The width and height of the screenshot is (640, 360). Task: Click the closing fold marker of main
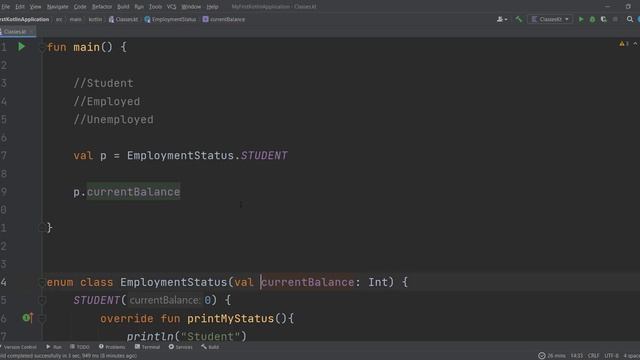pyautogui.click(x=42, y=227)
